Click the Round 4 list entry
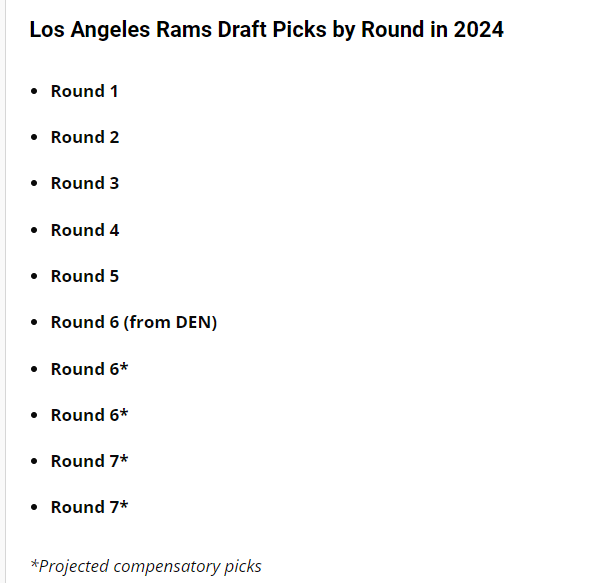The image size is (597, 583). [x=85, y=230]
